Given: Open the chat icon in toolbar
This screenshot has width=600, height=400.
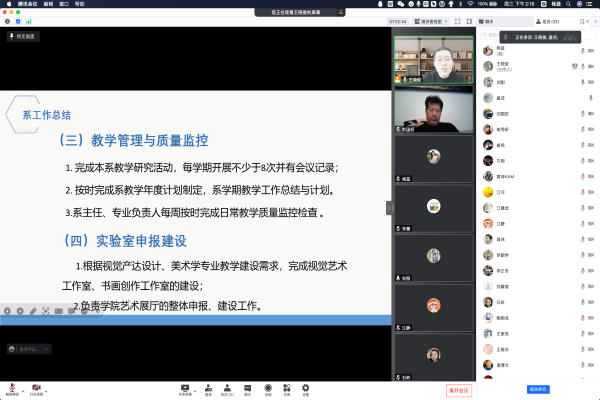Looking at the screenshot, I should pos(246,387).
